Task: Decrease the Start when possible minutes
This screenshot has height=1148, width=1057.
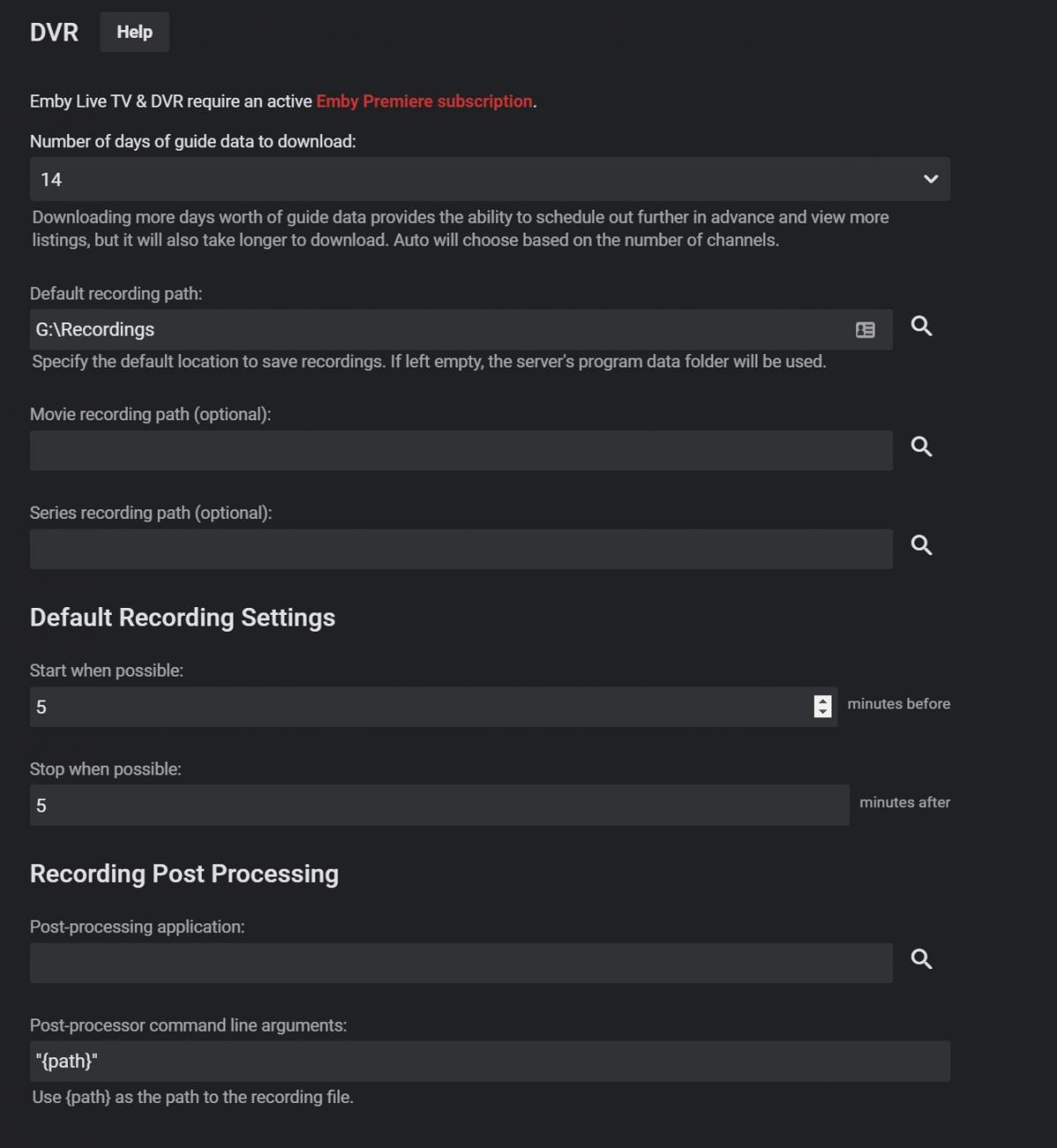Action: coord(823,712)
